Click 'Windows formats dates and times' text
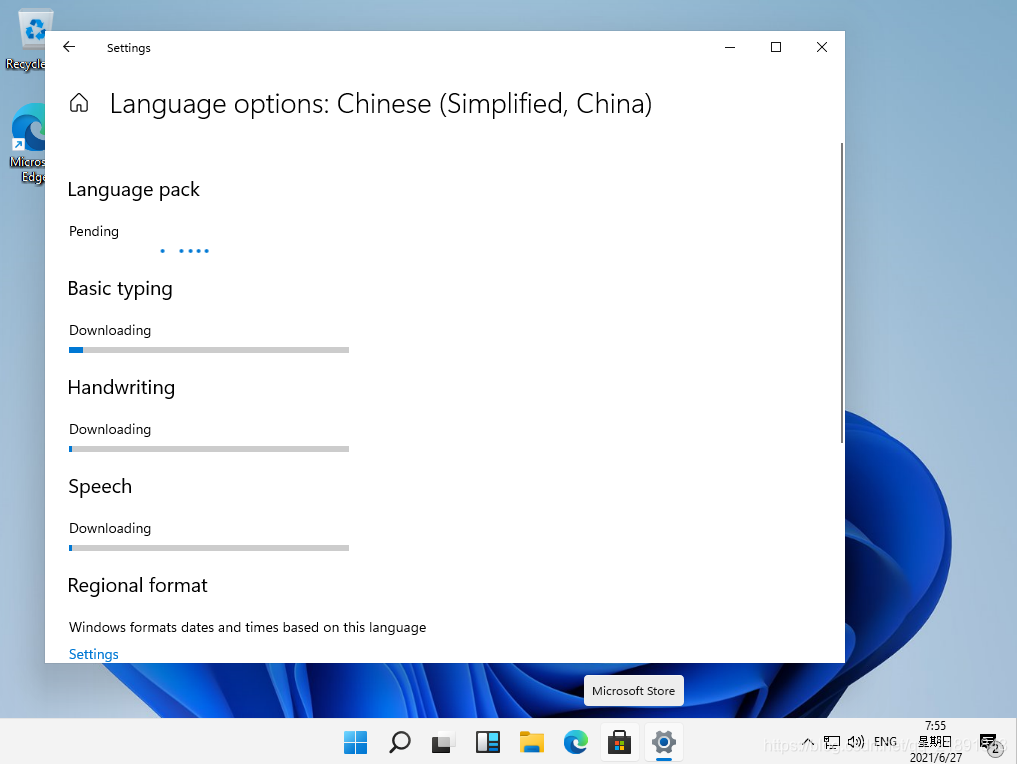The image size is (1017, 764). tap(248, 627)
